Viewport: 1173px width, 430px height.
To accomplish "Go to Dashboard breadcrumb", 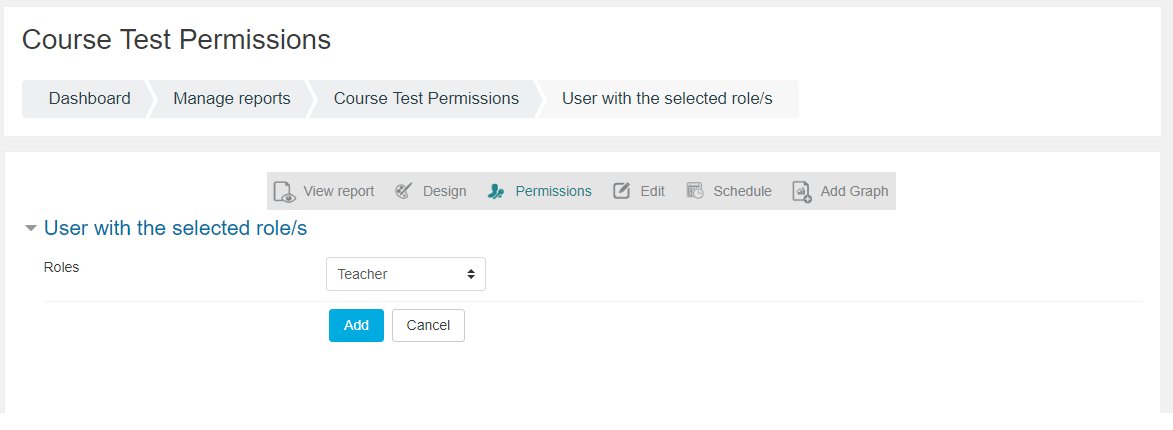I will [90, 99].
